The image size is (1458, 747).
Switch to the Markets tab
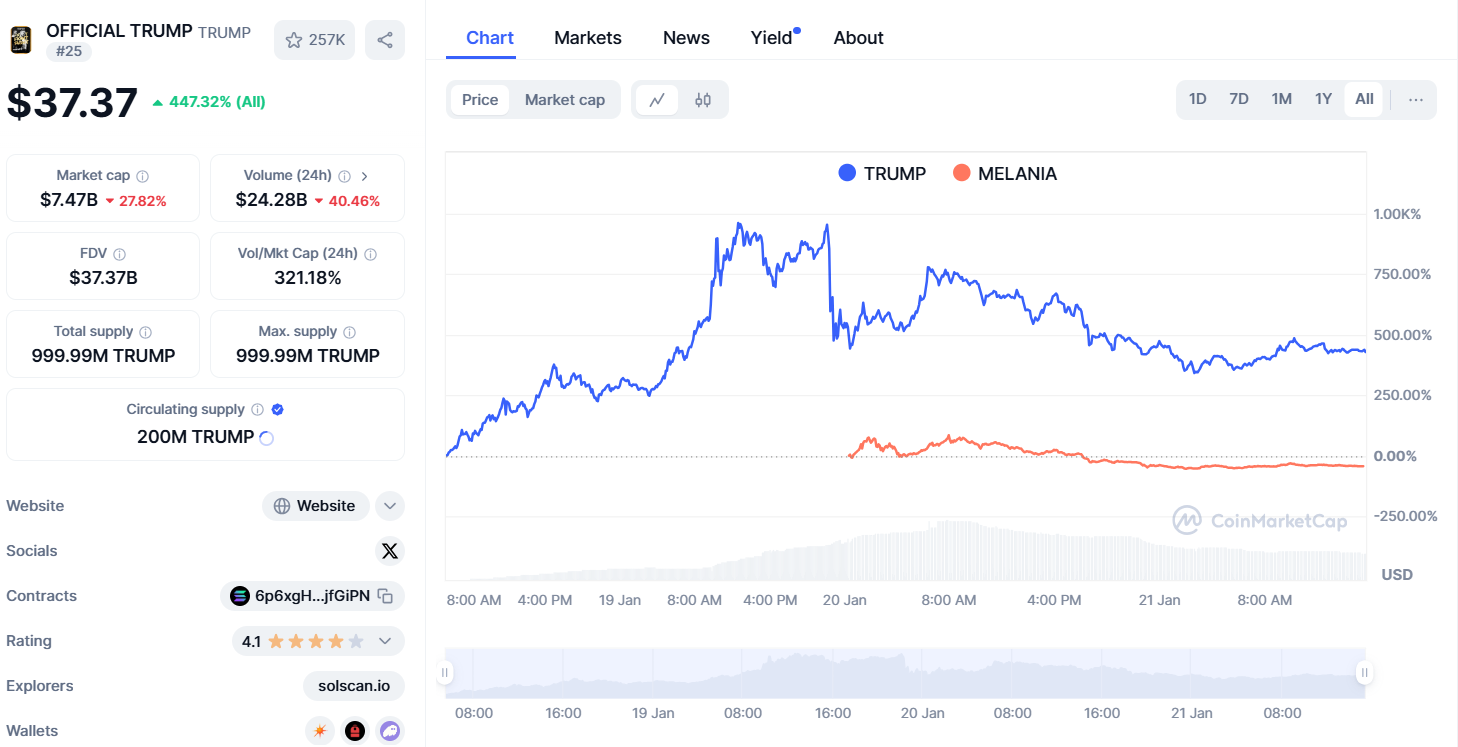click(x=588, y=38)
